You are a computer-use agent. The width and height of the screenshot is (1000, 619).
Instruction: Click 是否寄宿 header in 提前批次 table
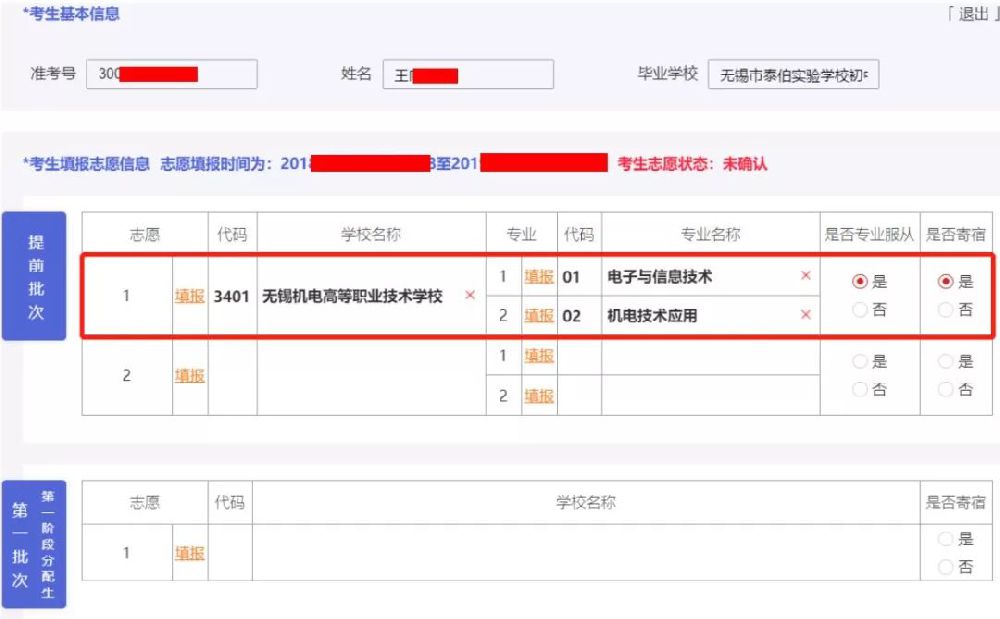coord(955,234)
